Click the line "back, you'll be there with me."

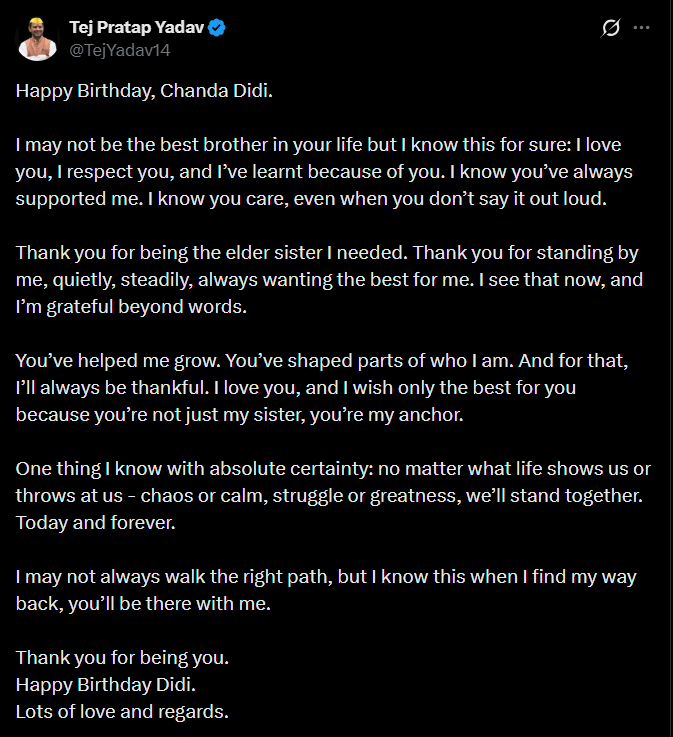[143, 604]
